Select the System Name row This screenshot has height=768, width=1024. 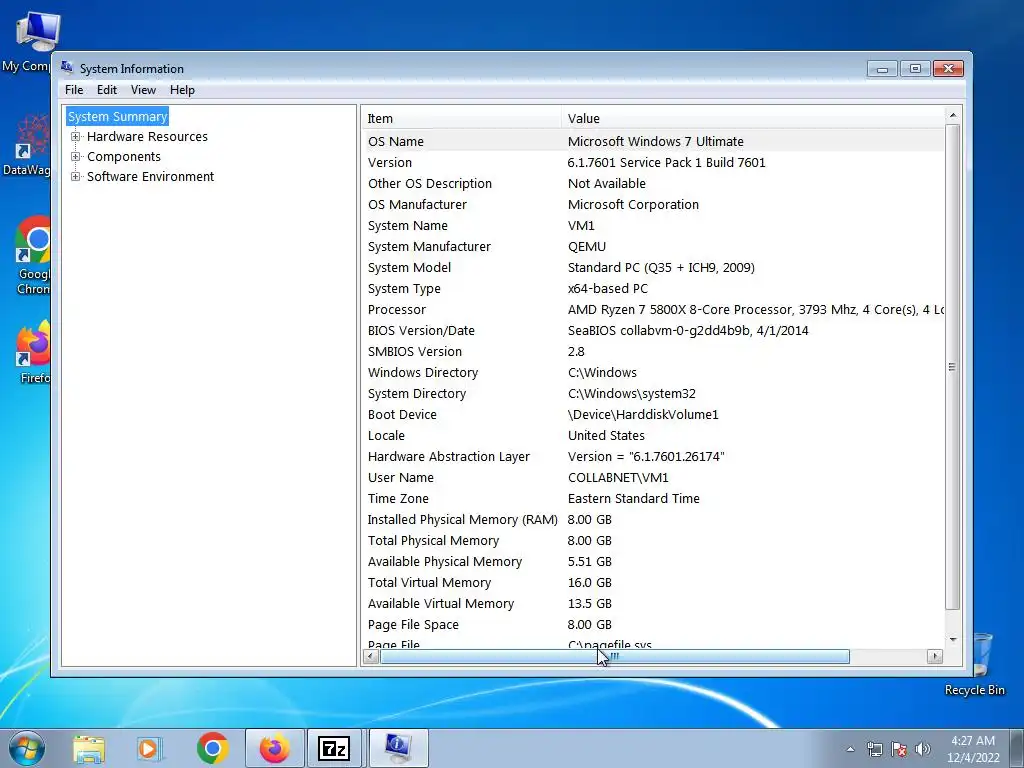coord(653,225)
